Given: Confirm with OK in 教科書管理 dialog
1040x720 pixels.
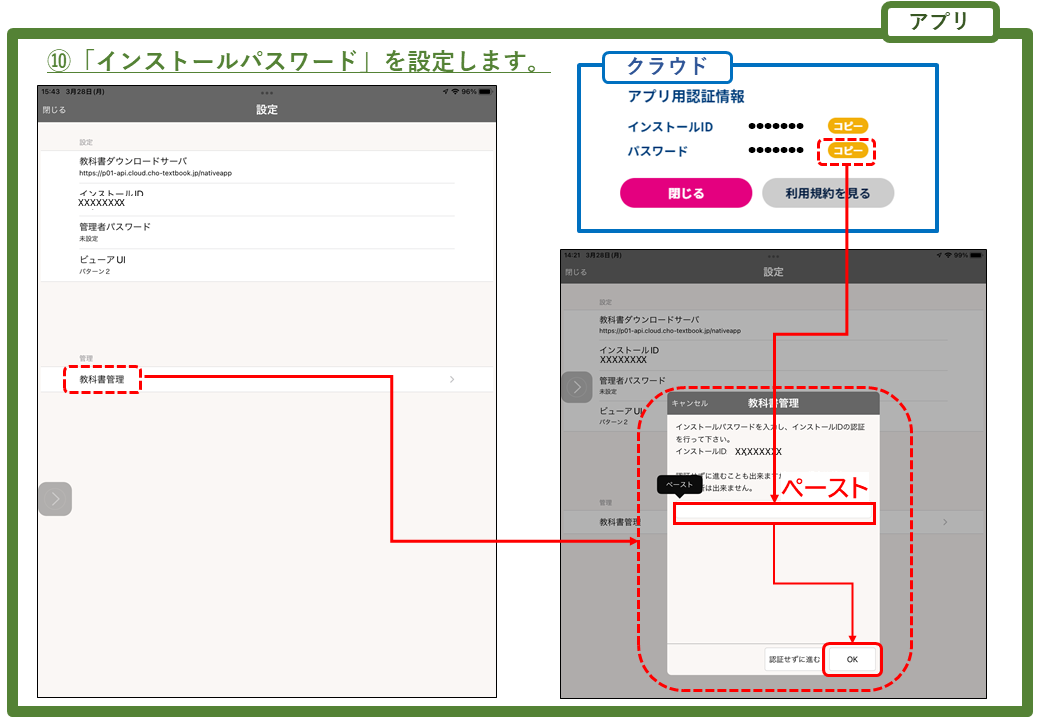Looking at the screenshot, I should [852, 659].
